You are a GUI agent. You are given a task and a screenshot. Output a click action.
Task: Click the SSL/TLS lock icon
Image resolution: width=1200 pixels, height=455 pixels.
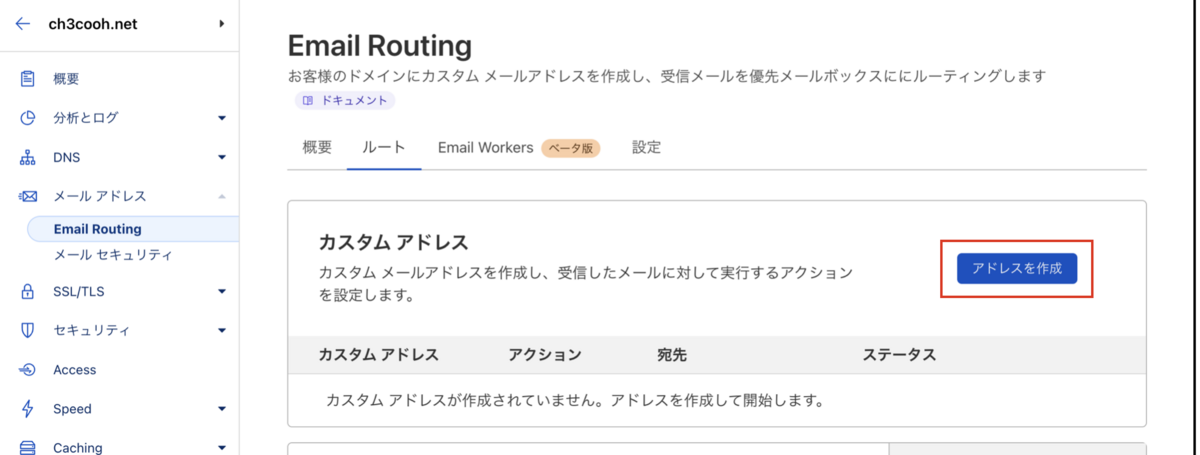pos(28,292)
